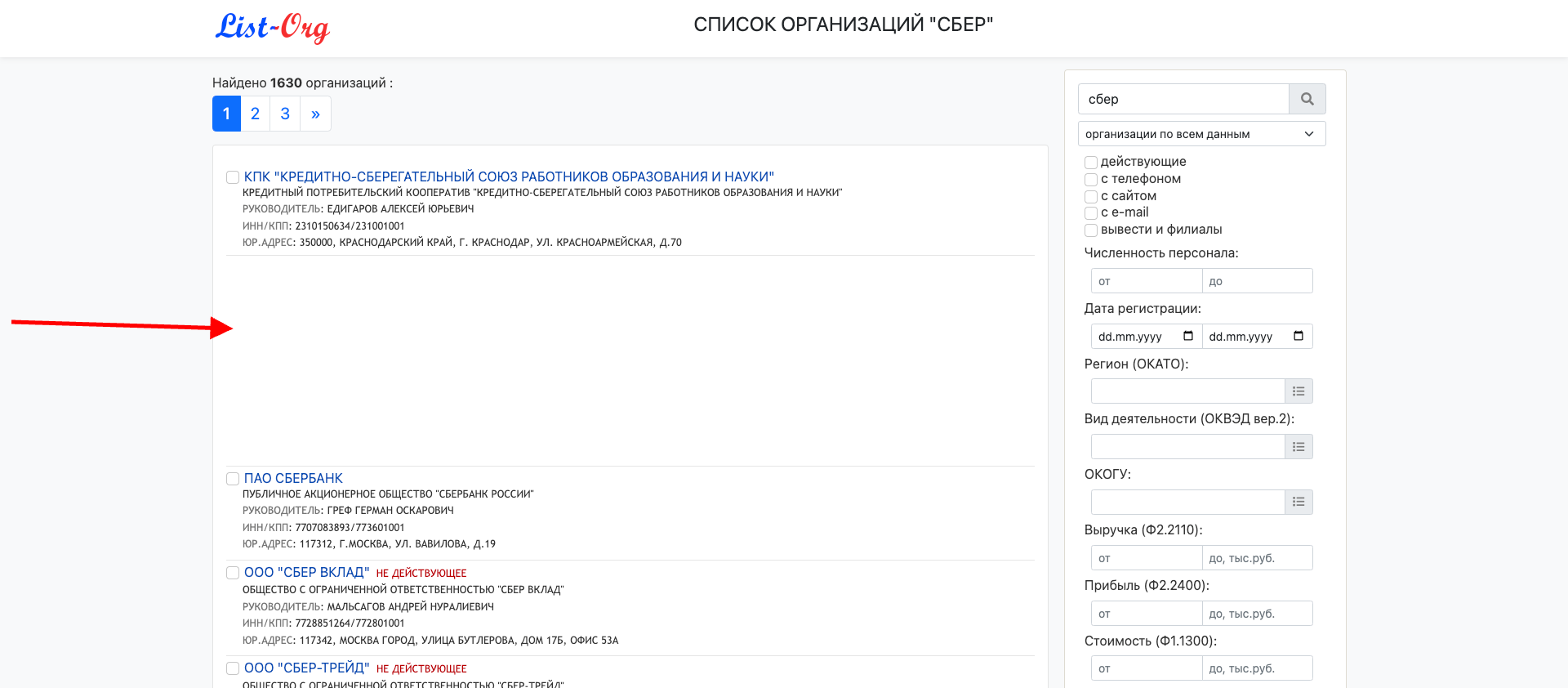The height and width of the screenshot is (688, 1568).
Task: Click the search field containing 'сбер'
Action: click(1183, 99)
